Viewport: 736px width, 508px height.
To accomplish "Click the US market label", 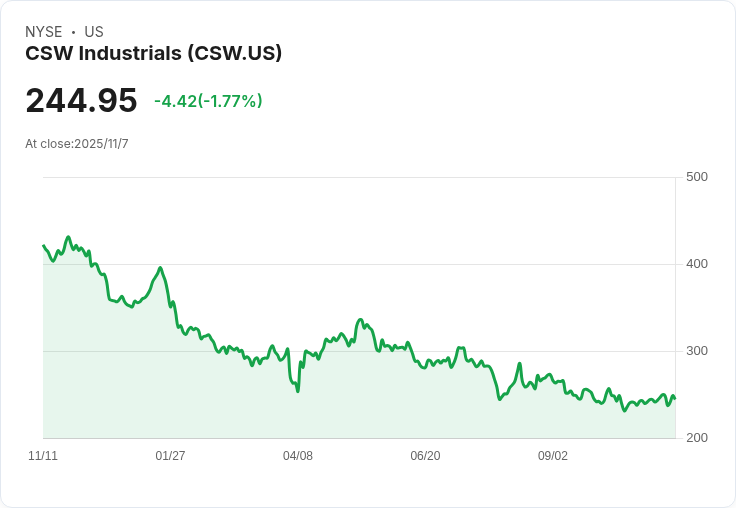I will tap(94, 32).
